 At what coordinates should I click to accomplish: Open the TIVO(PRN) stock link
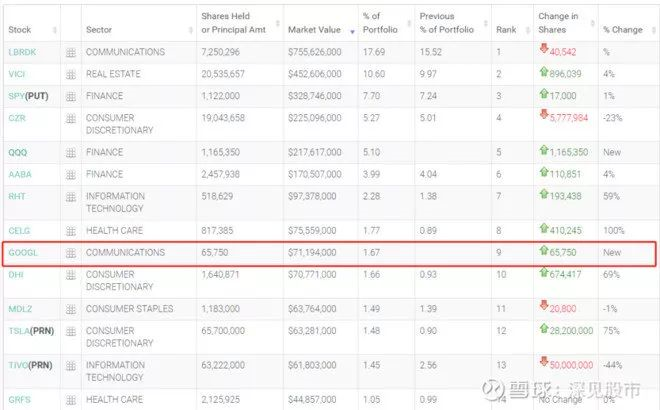30,365
